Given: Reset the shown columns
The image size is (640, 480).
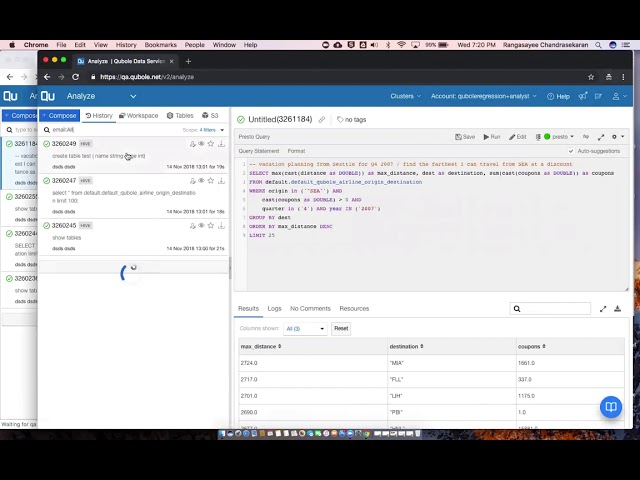Looking at the screenshot, I should pyautogui.click(x=341, y=328).
